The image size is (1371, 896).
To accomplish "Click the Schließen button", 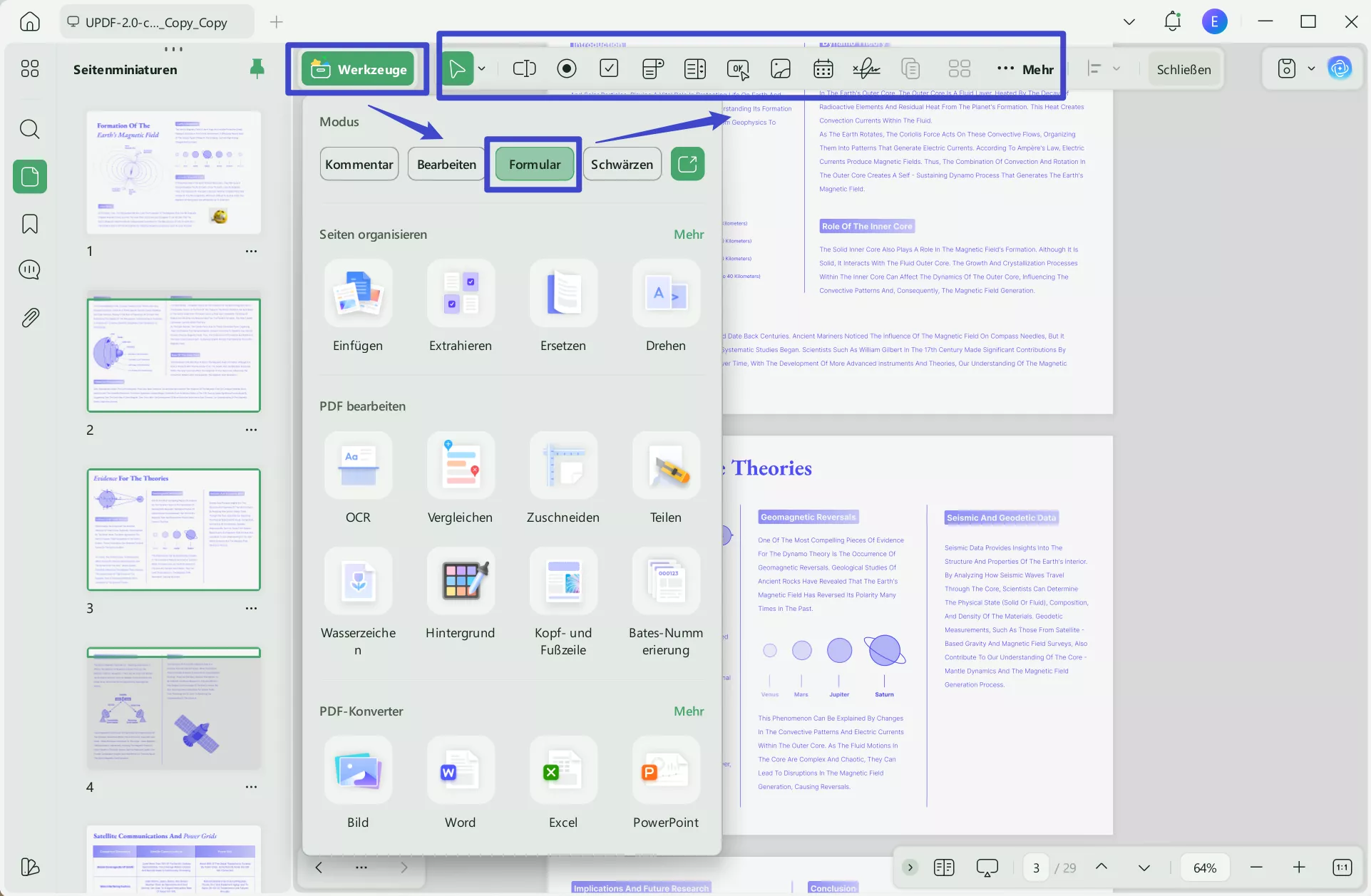I will coord(1183,69).
